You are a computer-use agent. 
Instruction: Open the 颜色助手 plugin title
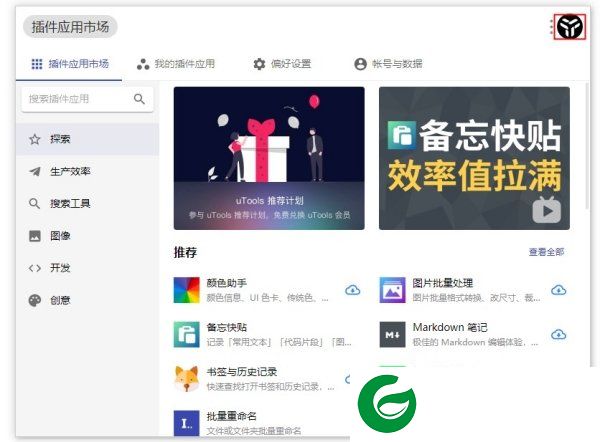[227, 283]
